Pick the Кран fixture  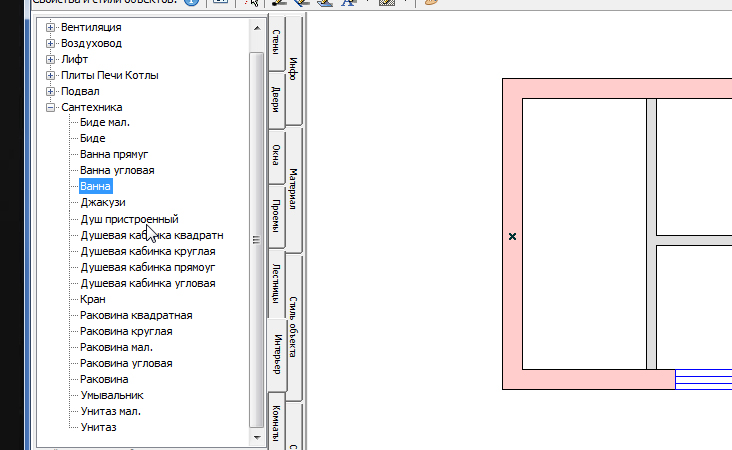tap(93, 299)
